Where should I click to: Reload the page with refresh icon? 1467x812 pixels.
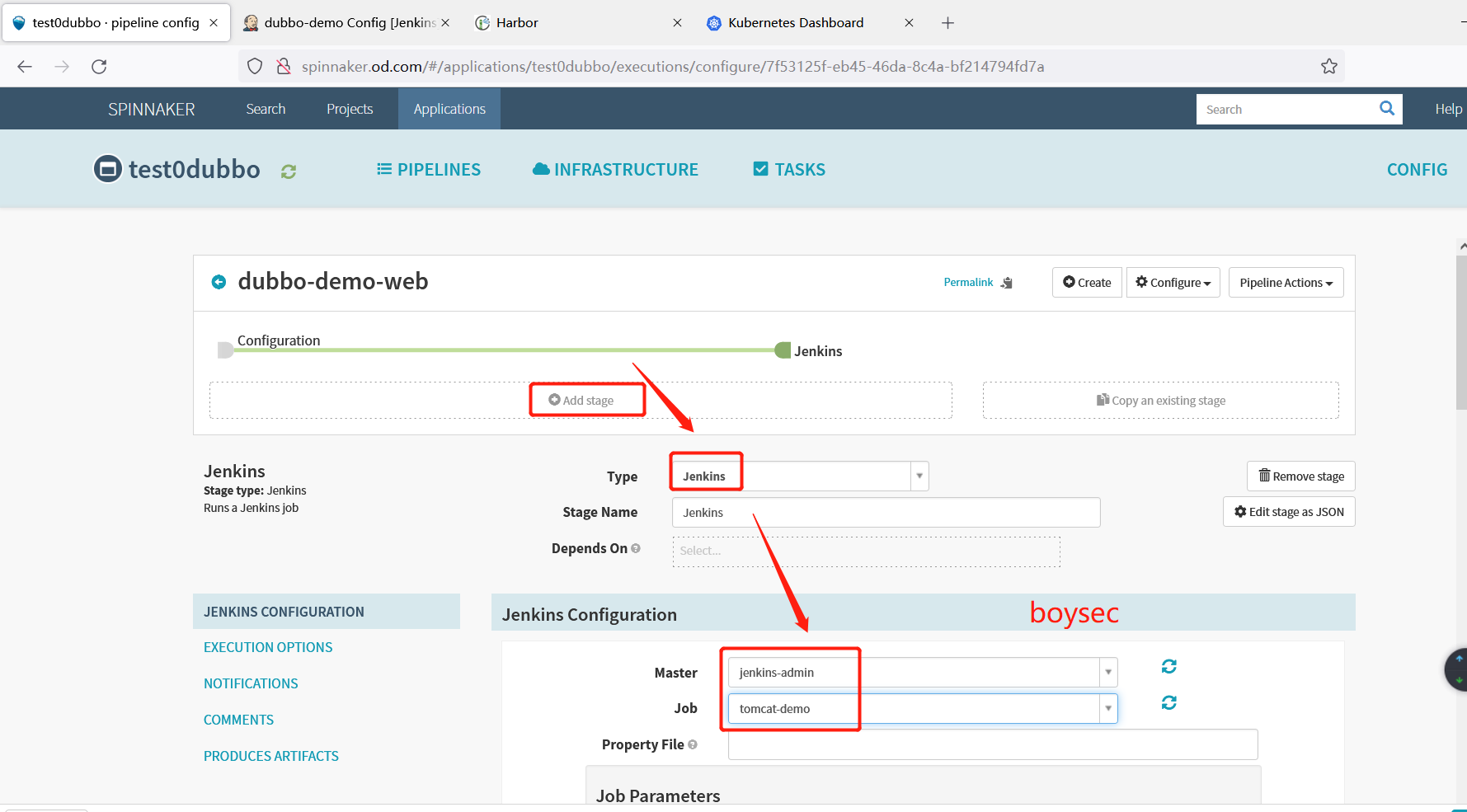[99, 67]
